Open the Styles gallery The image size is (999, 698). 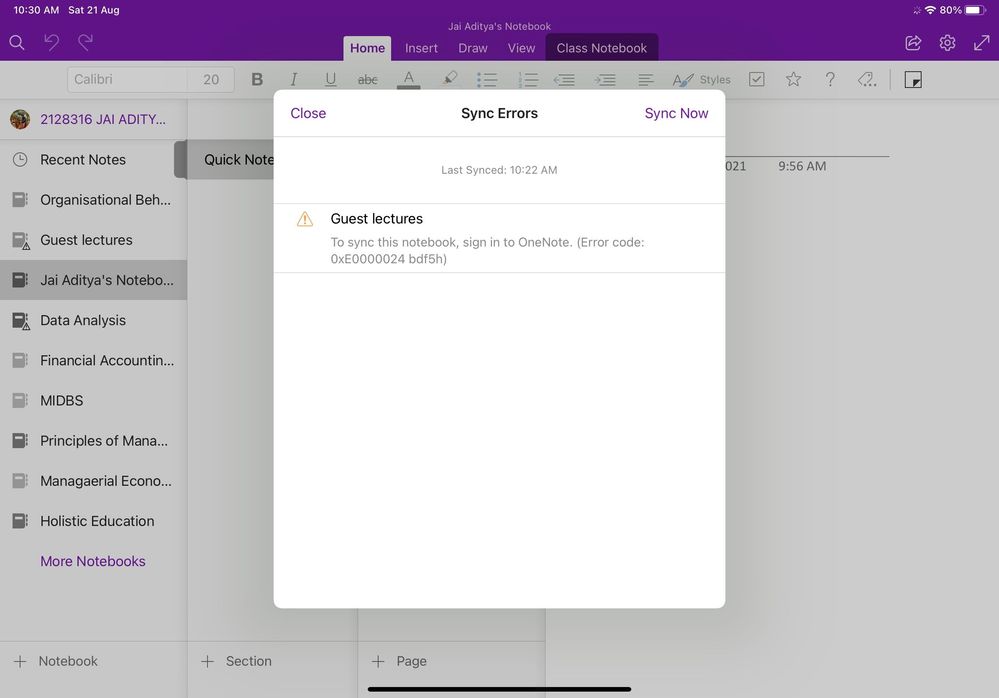click(x=701, y=80)
